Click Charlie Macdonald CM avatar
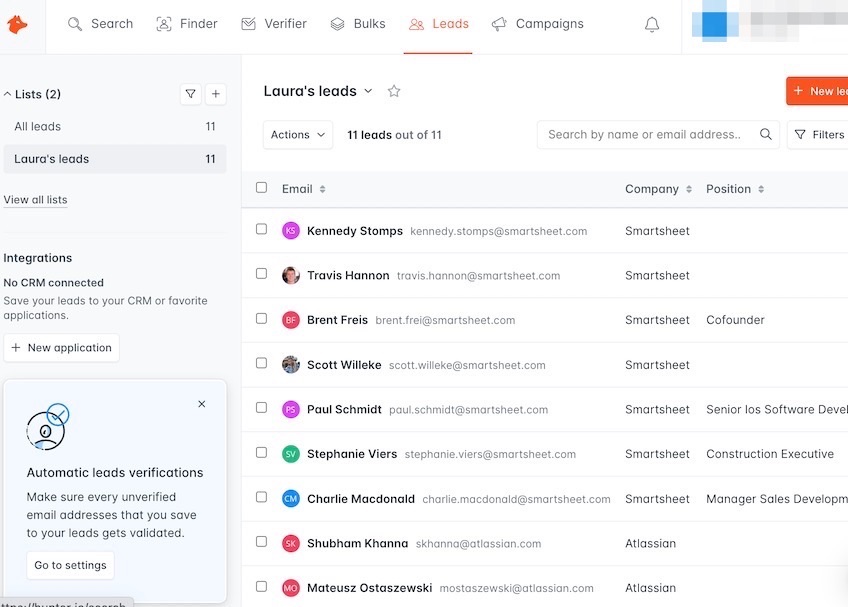848x607 pixels. pyautogui.click(x=290, y=498)
